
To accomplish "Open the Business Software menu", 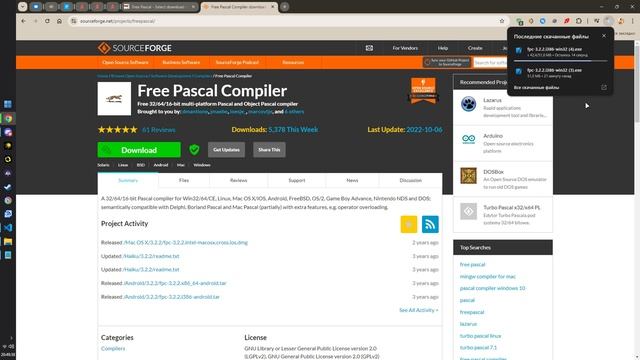I will tap(181, 62).
